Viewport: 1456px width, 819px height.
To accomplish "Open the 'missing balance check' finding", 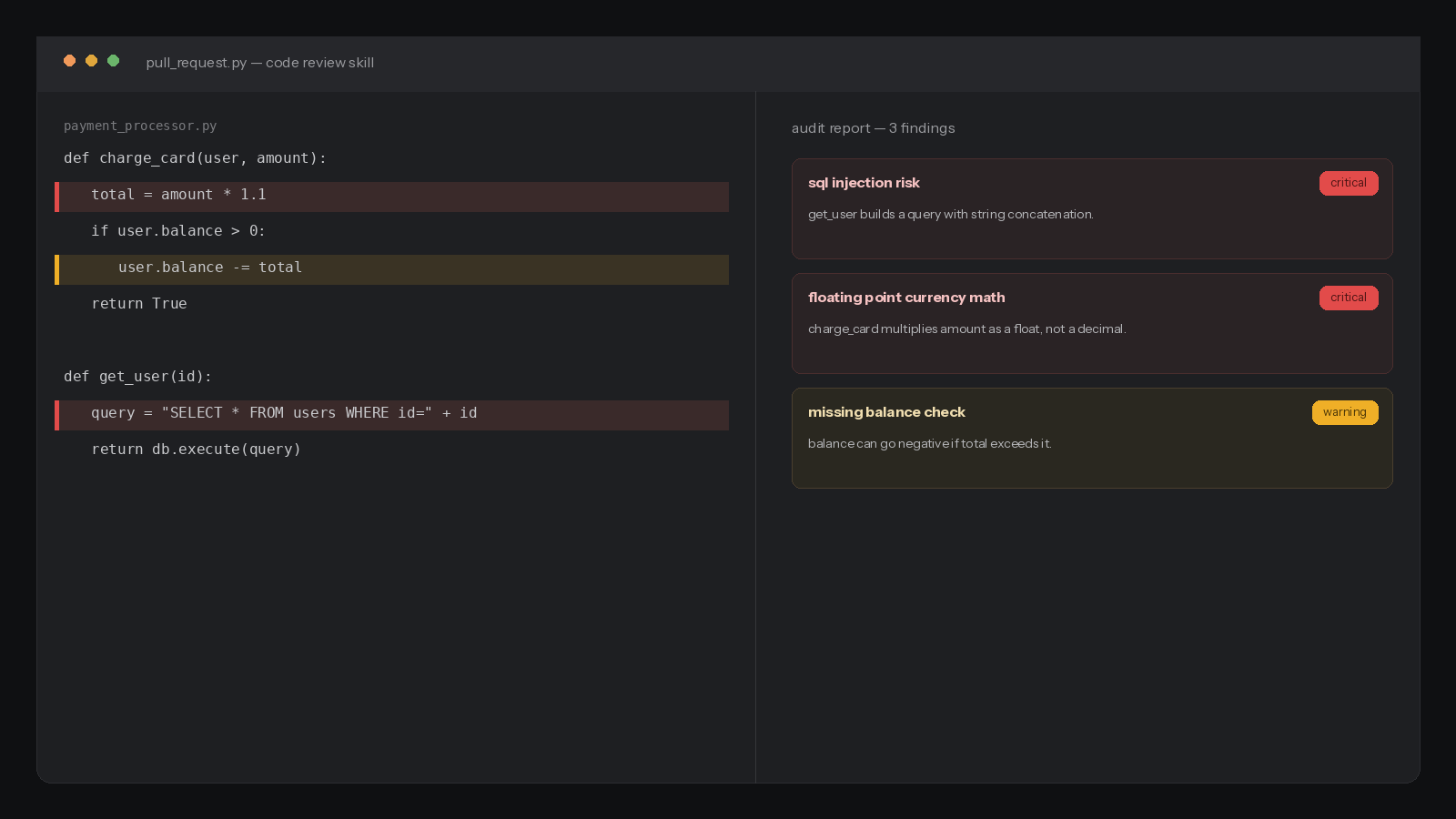I will pos(1092,438).
